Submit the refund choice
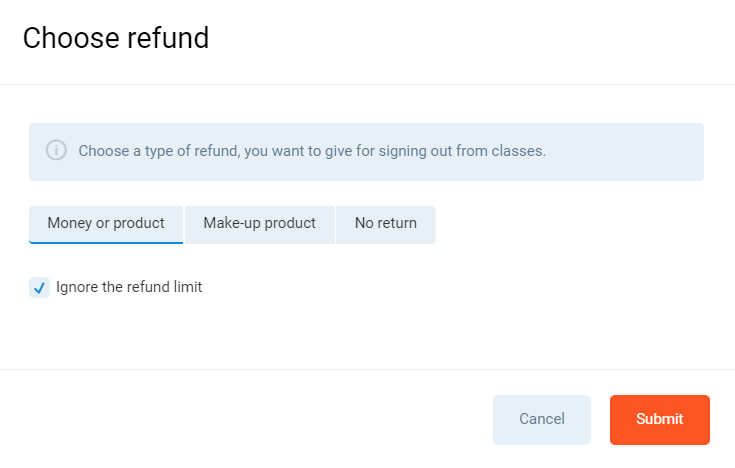The width and height of the screenshot is (735, 468). click(659, 419)
